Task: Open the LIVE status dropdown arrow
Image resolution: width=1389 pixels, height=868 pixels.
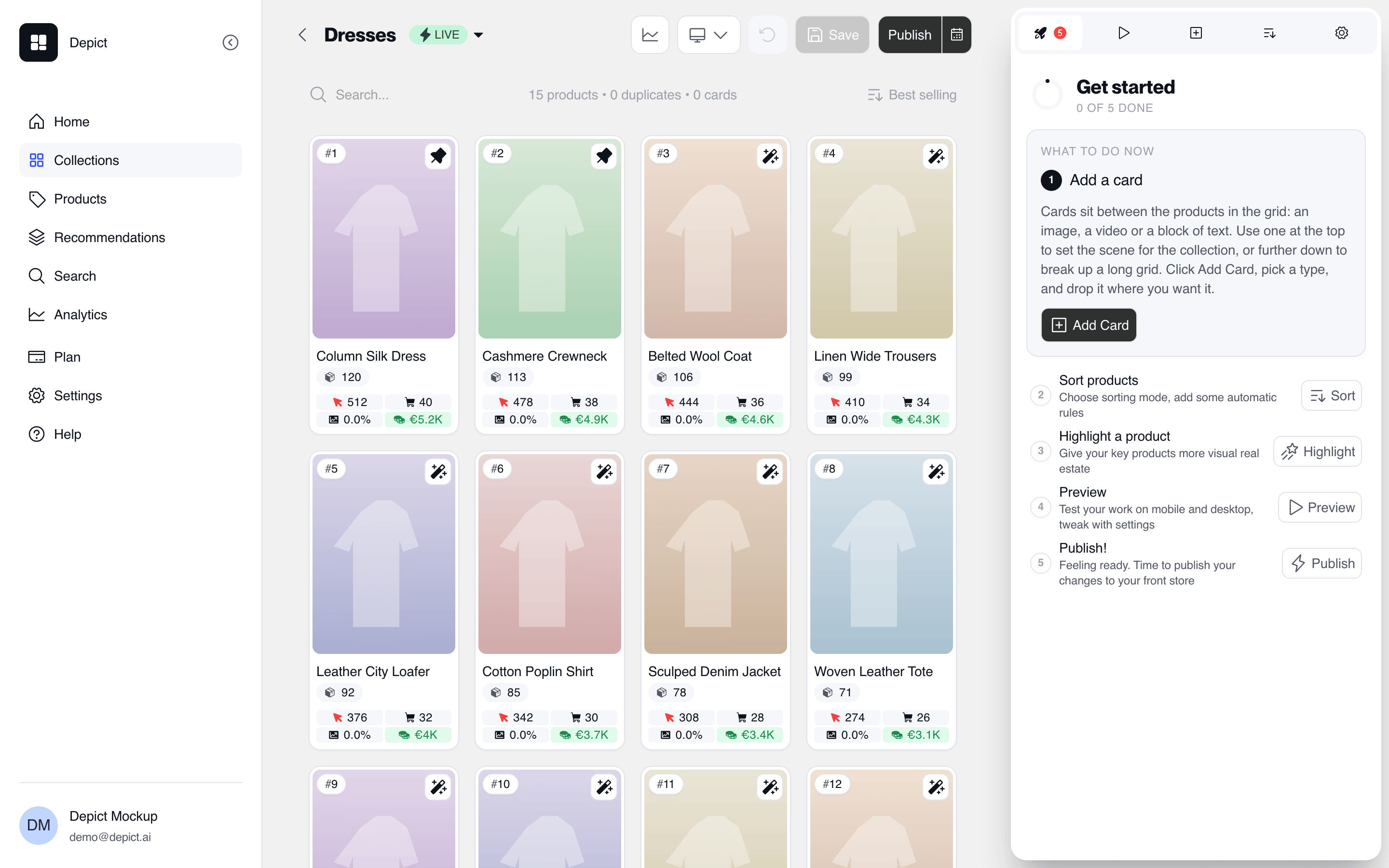Action: point(478,35)
